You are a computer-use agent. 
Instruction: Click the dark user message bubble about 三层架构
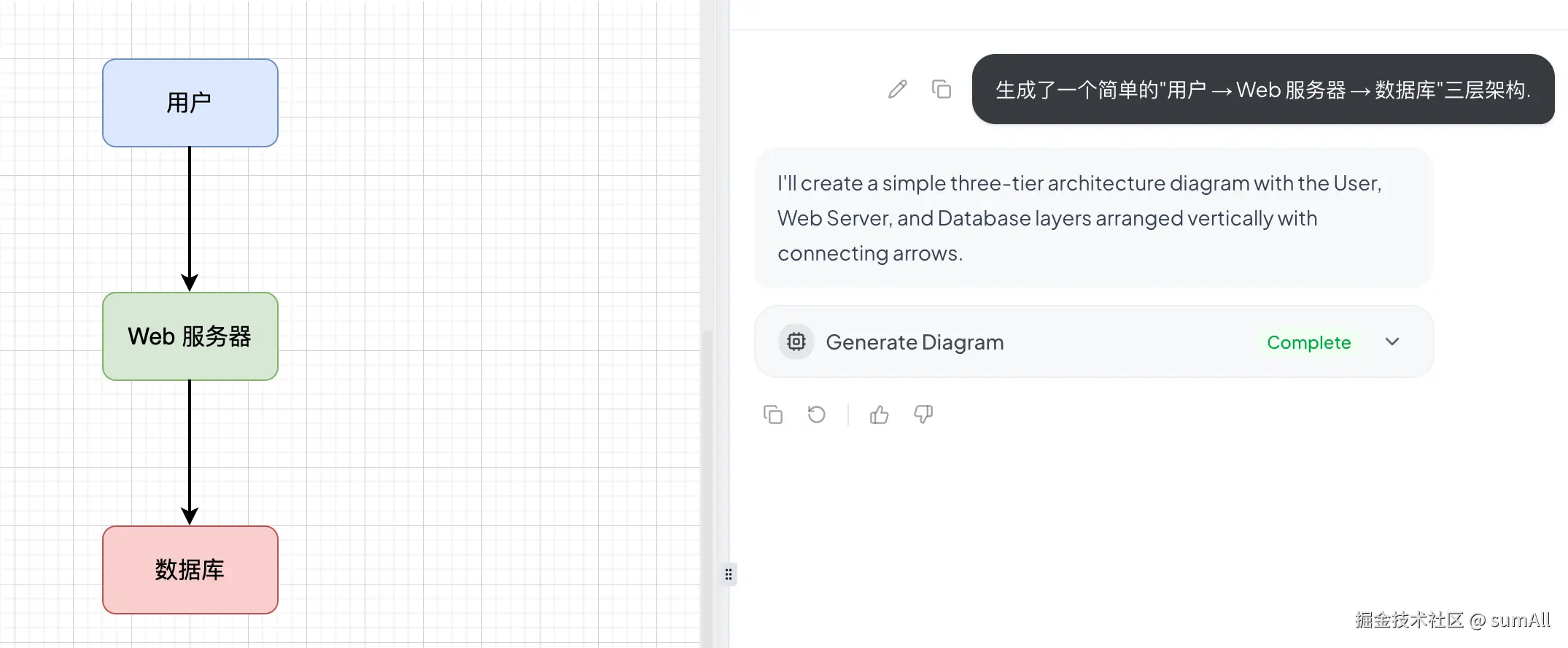click(1263, 89)
